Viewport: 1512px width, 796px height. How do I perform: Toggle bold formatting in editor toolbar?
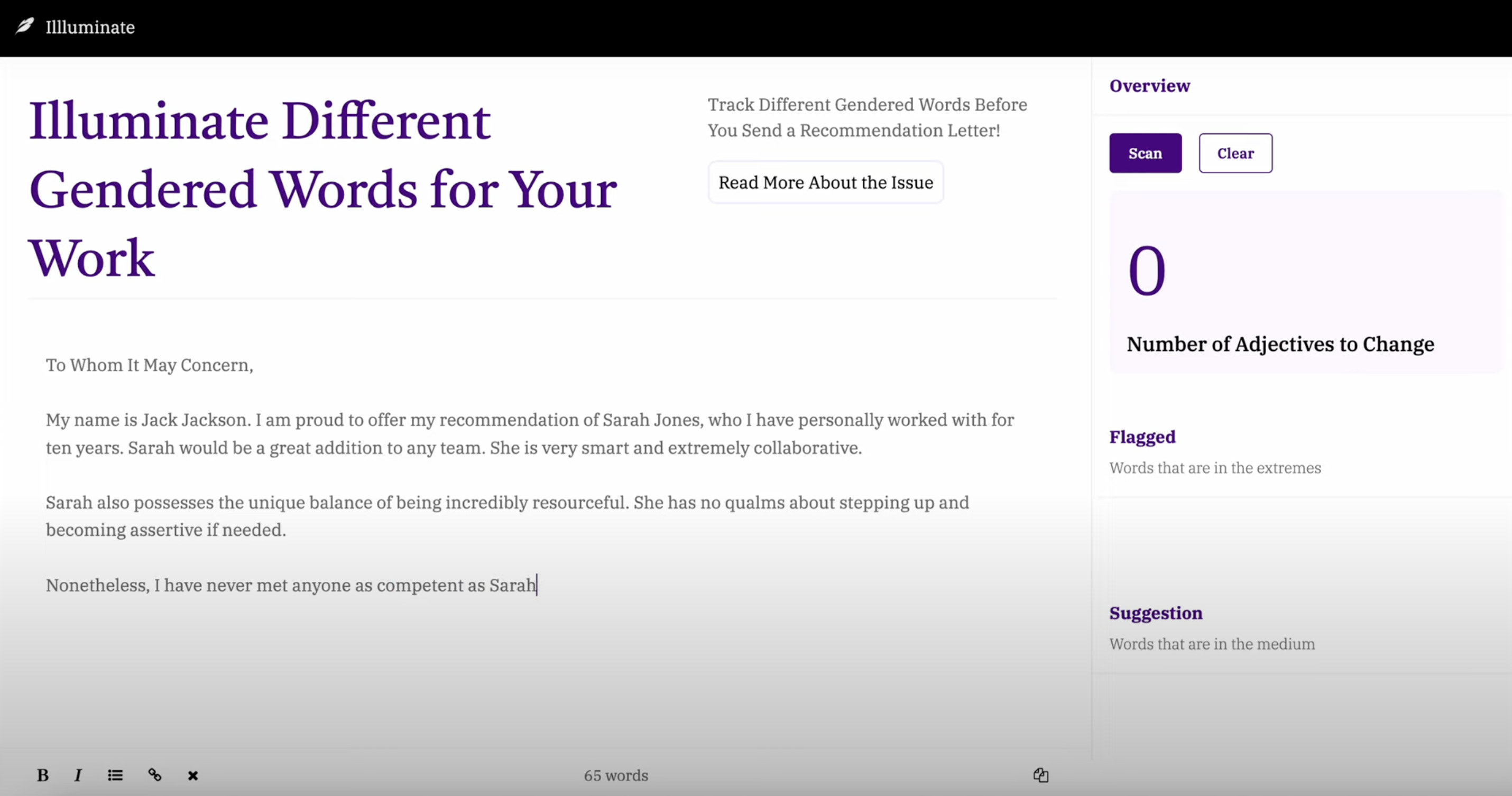coord(42,775)
